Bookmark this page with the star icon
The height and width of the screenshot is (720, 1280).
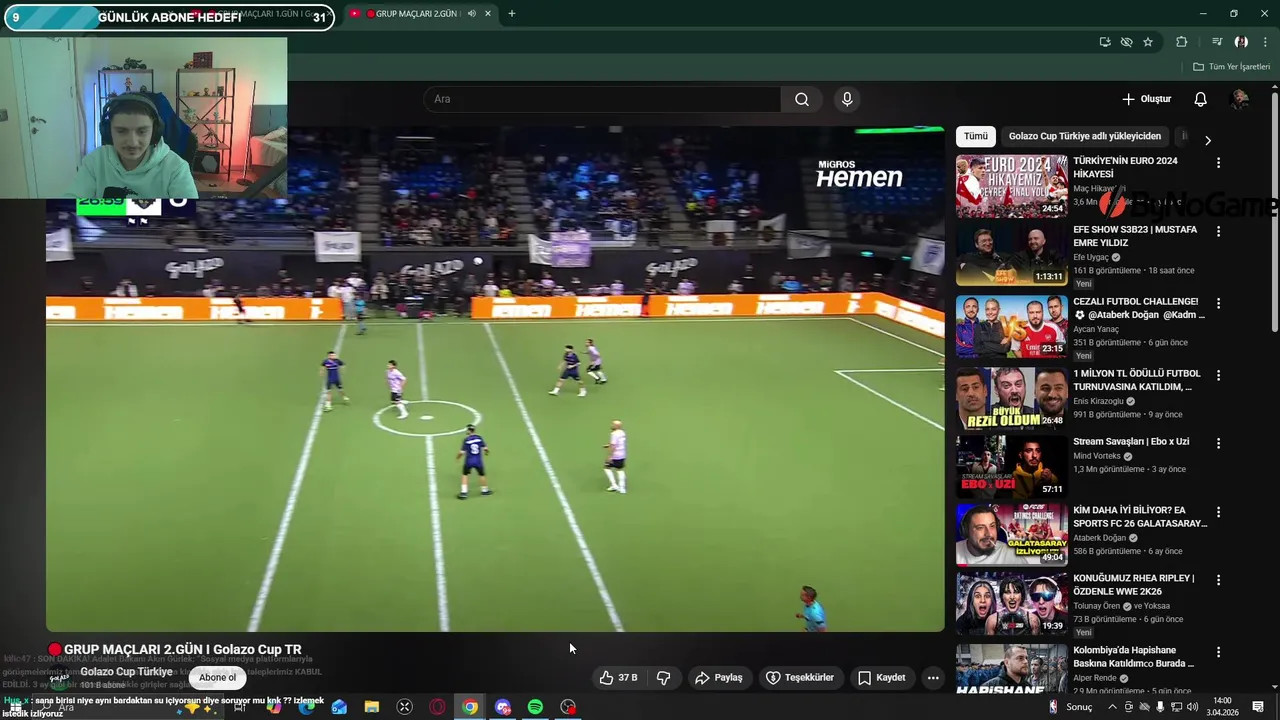(1148, 42)
